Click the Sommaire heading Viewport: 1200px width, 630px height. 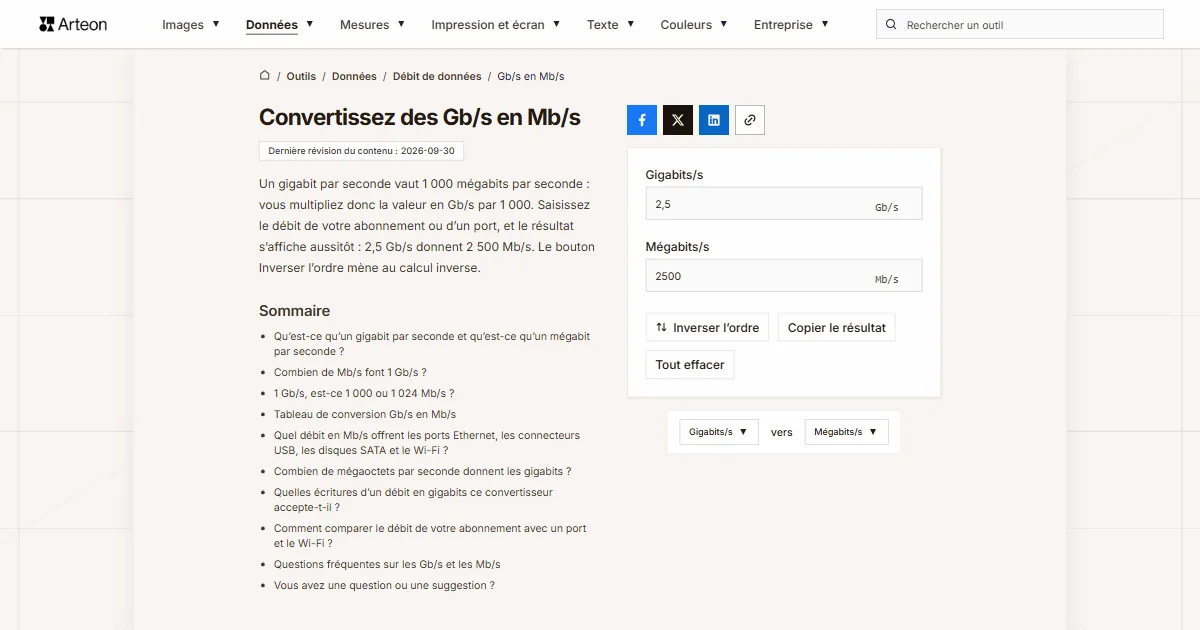pos(294,311)
